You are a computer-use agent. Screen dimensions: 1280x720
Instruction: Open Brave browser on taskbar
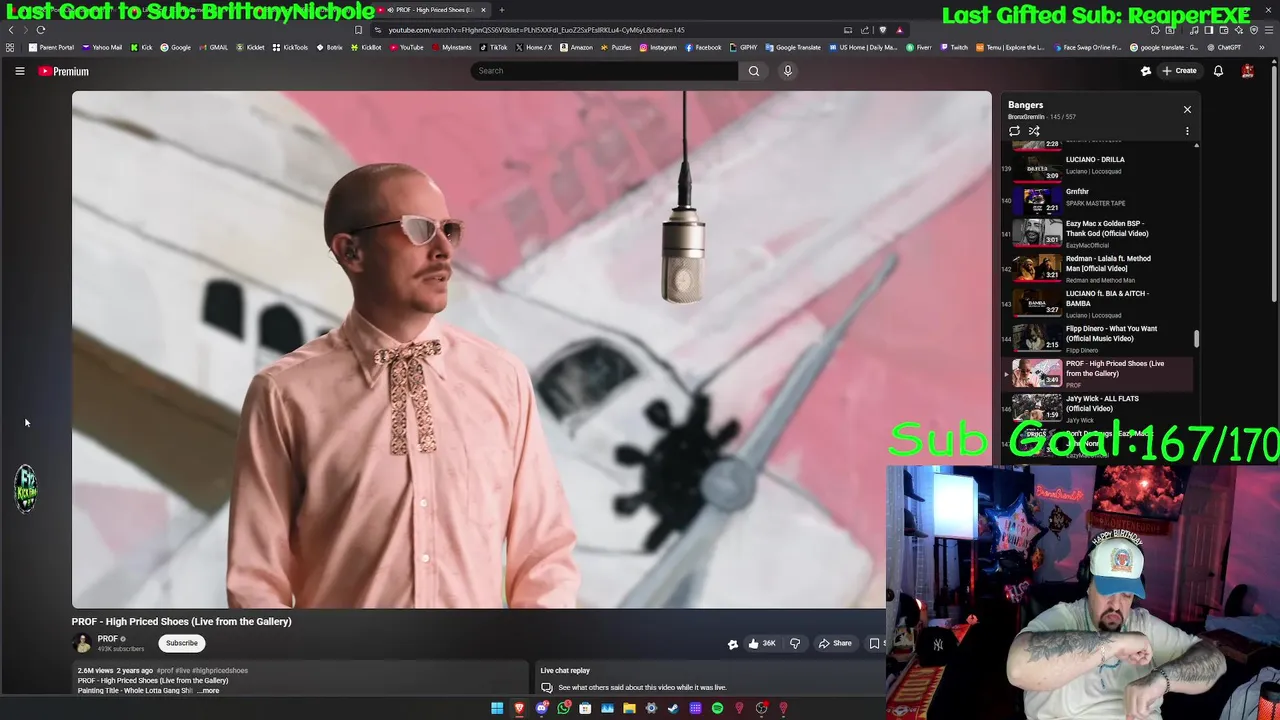(519, 708)
